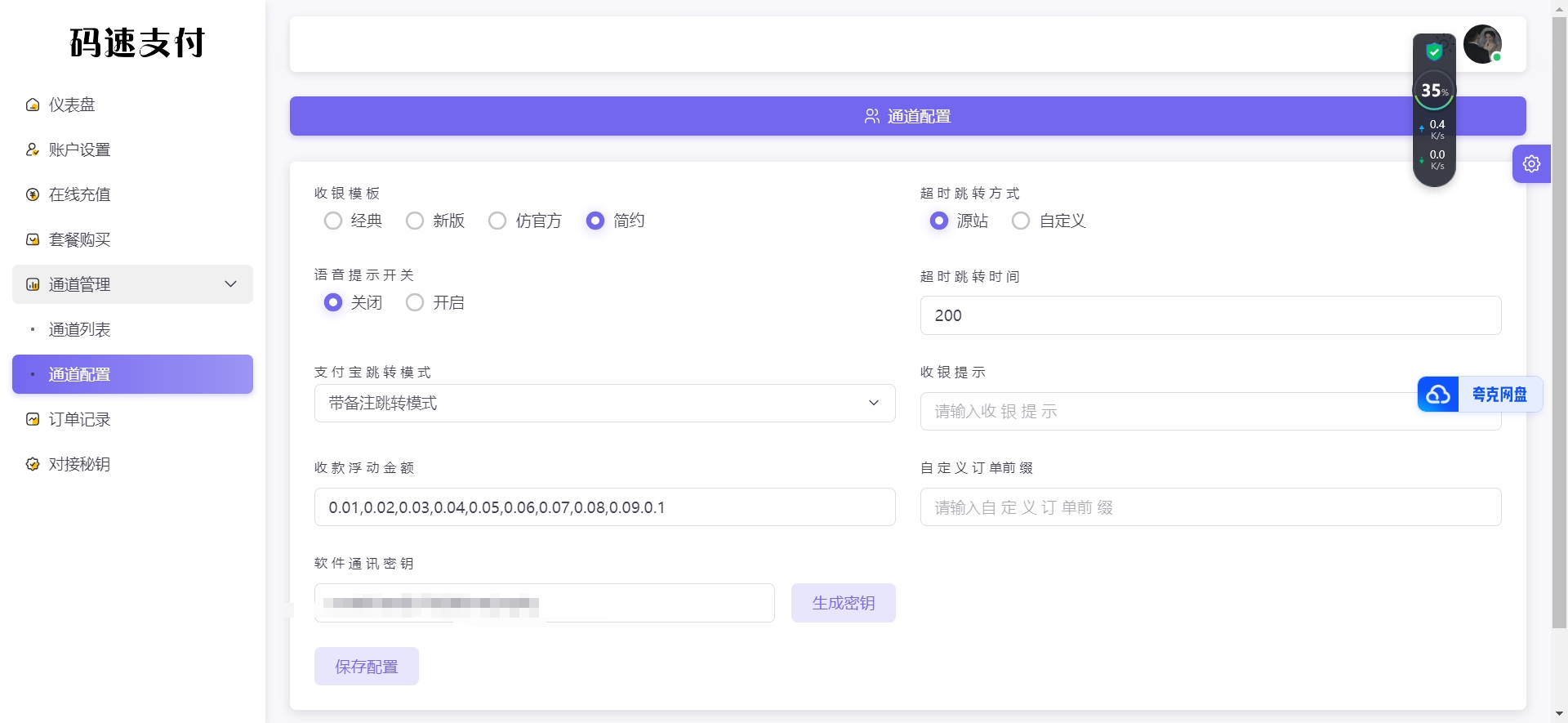
Task: Click the 夸克网盘 cloud icon
Action: 1438,395
